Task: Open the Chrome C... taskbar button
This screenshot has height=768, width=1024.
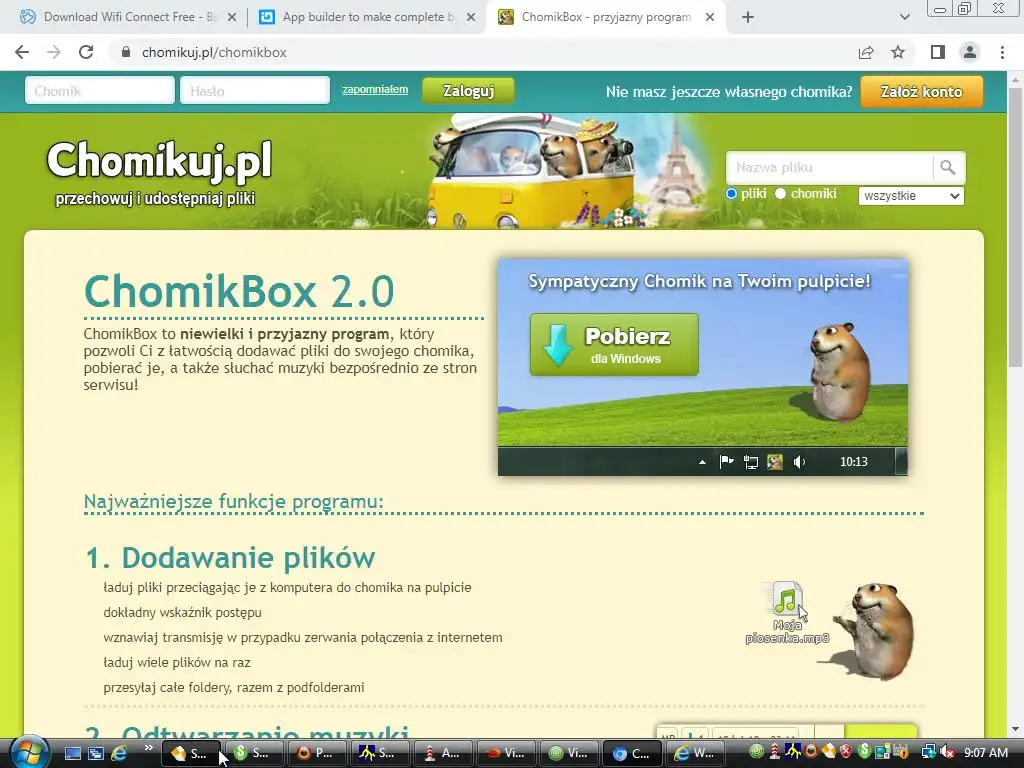Action: pyautogui.click(x=633, y=753)
